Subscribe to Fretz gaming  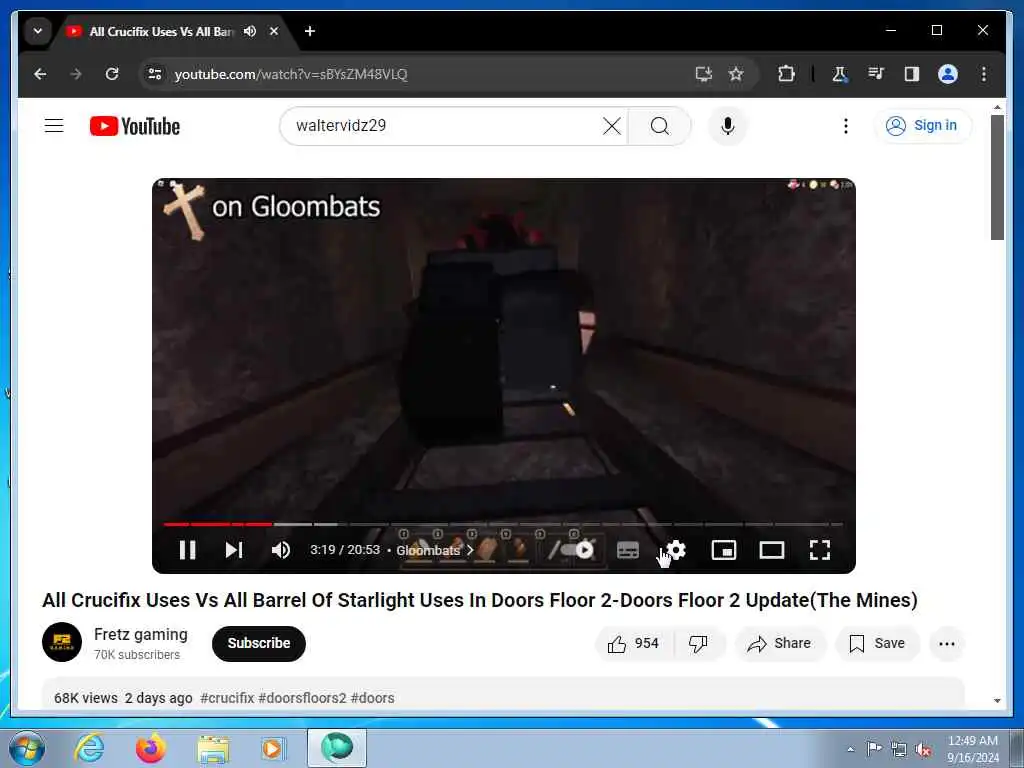(x=259, y=643)
